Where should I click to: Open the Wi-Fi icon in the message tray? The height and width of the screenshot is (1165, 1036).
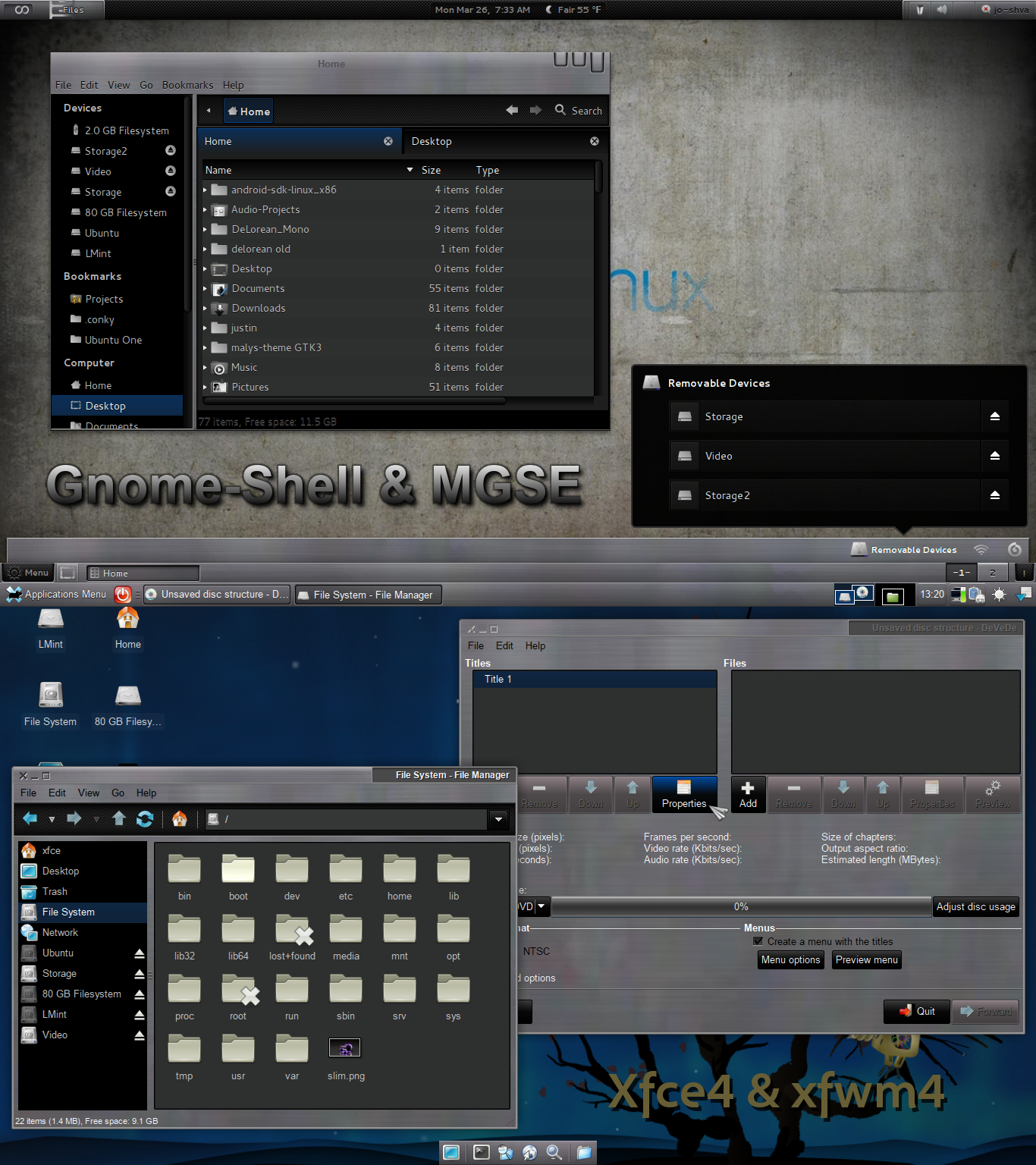click(x=981, y=550)
